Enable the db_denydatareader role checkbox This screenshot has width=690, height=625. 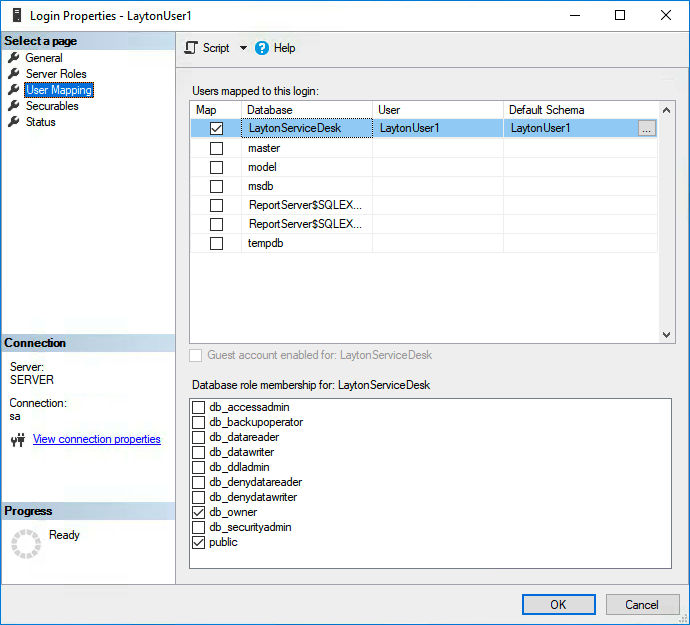[x=198, y=482]
